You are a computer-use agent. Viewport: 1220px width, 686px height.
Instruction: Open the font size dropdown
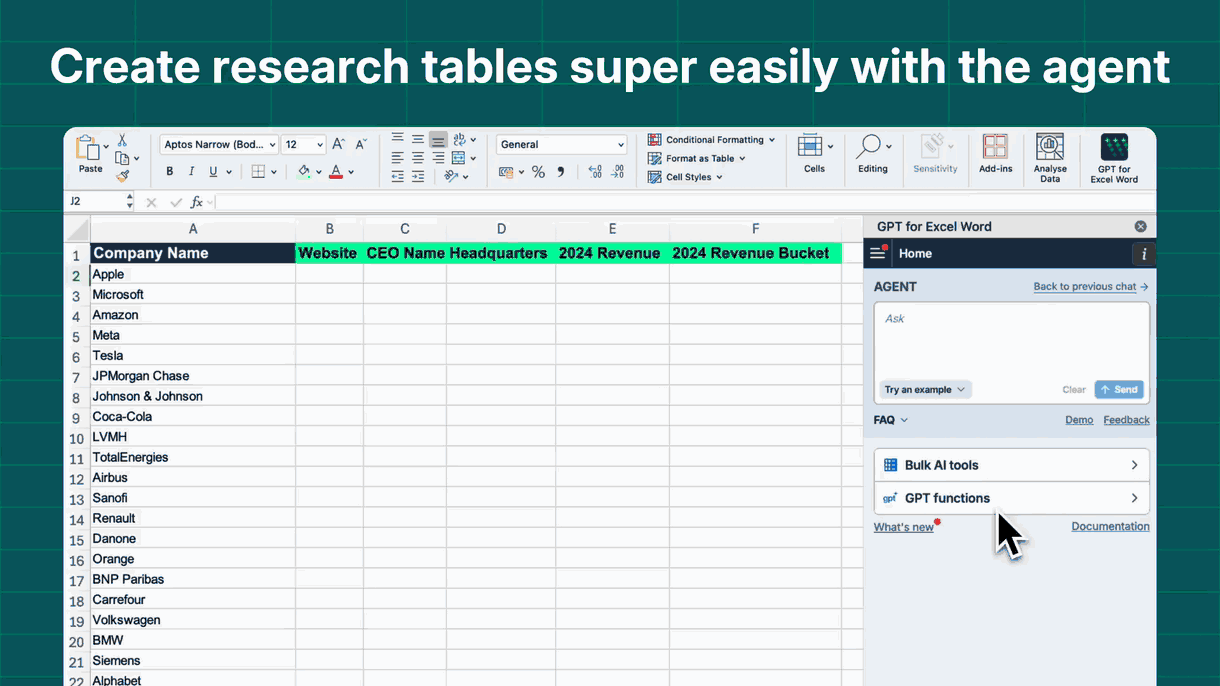318,144
